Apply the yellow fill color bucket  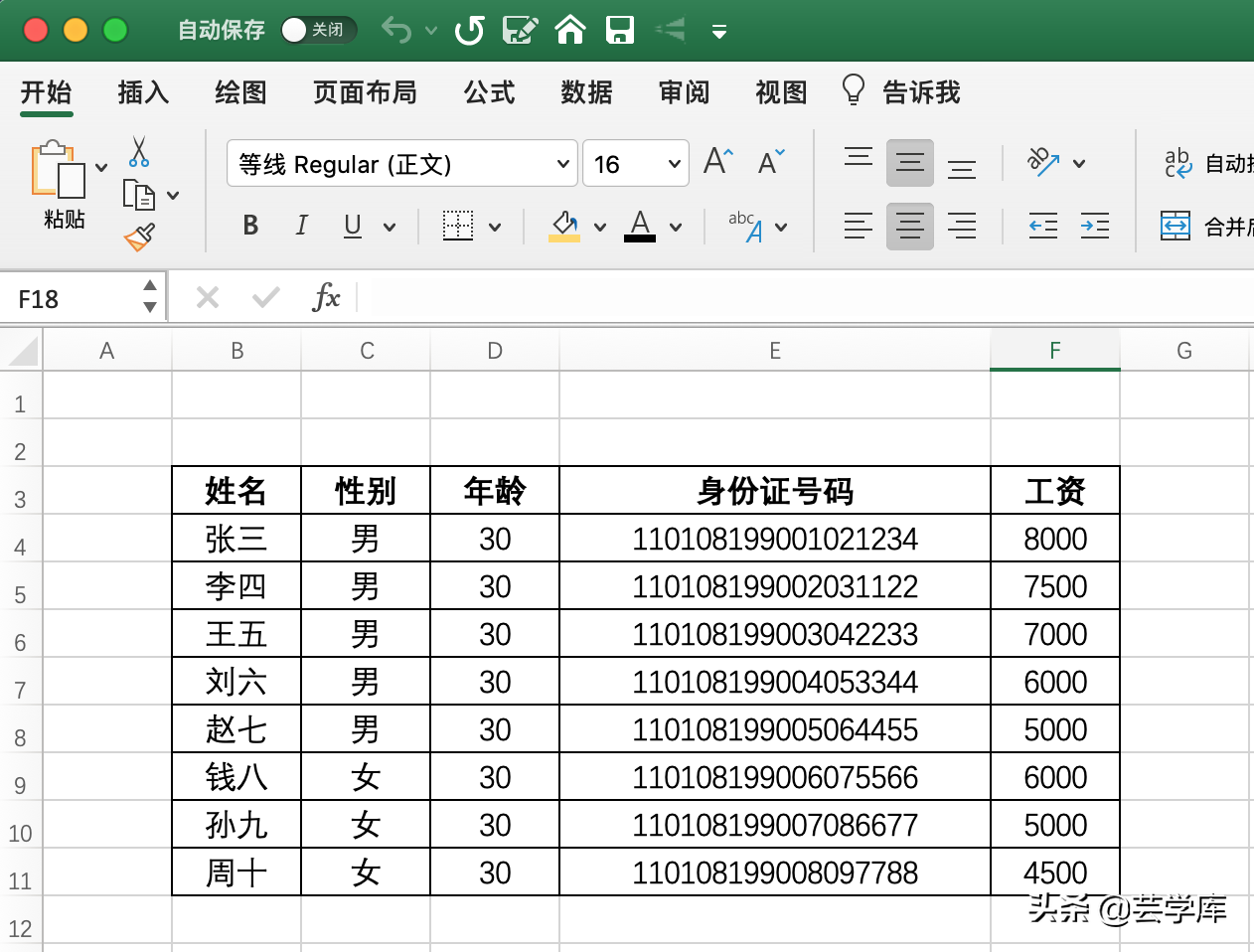(x=564, y=226)
